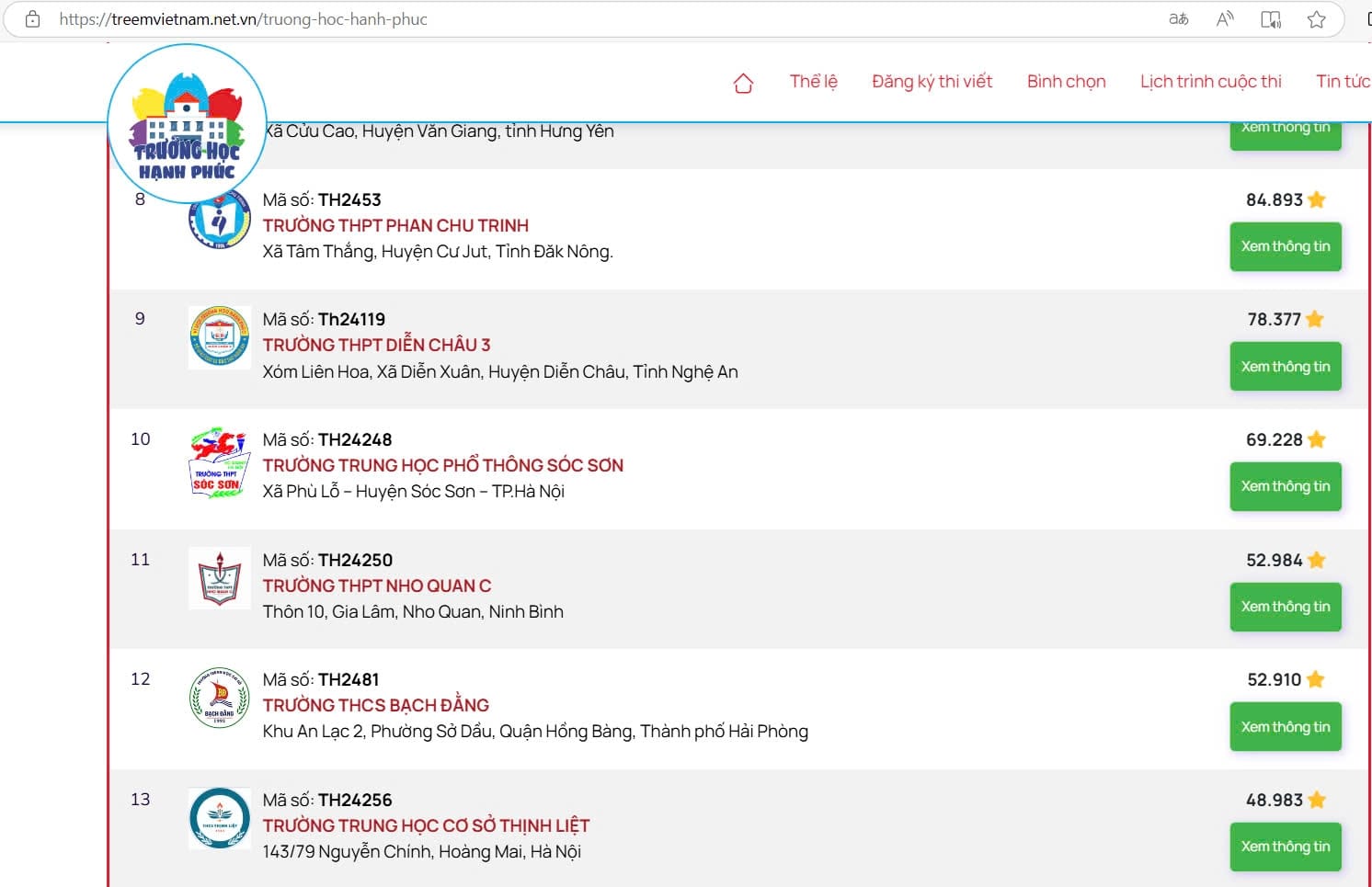Screen dimensions: 1372x887
Task: Click the home icon in navigation bar
Action: coord(743,84)
